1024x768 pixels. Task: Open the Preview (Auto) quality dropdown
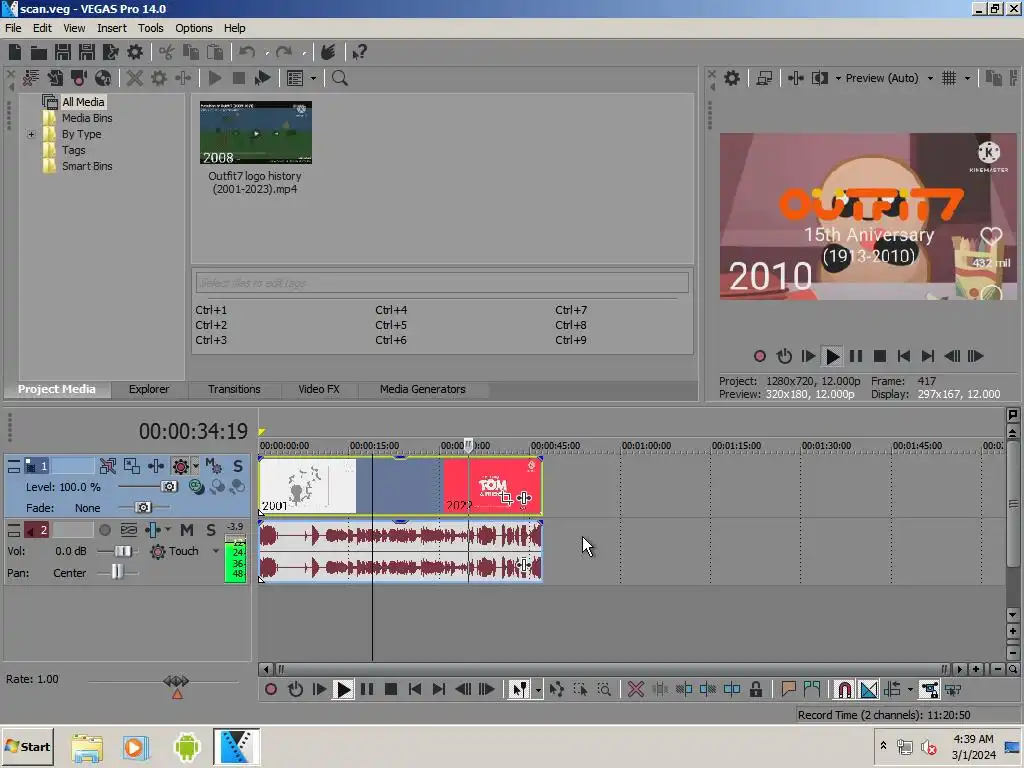click(x=931, y=78)
